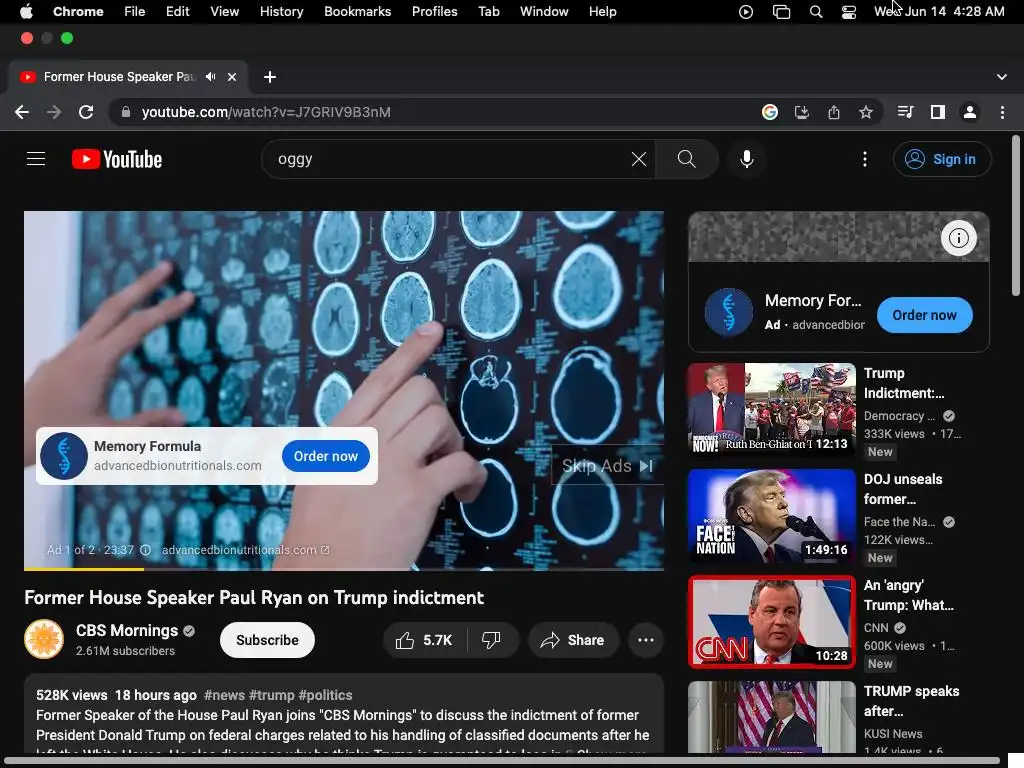This screenshot has width=1024, height=768.
Task: Open Google icon in the address bar
Action: 770,112
